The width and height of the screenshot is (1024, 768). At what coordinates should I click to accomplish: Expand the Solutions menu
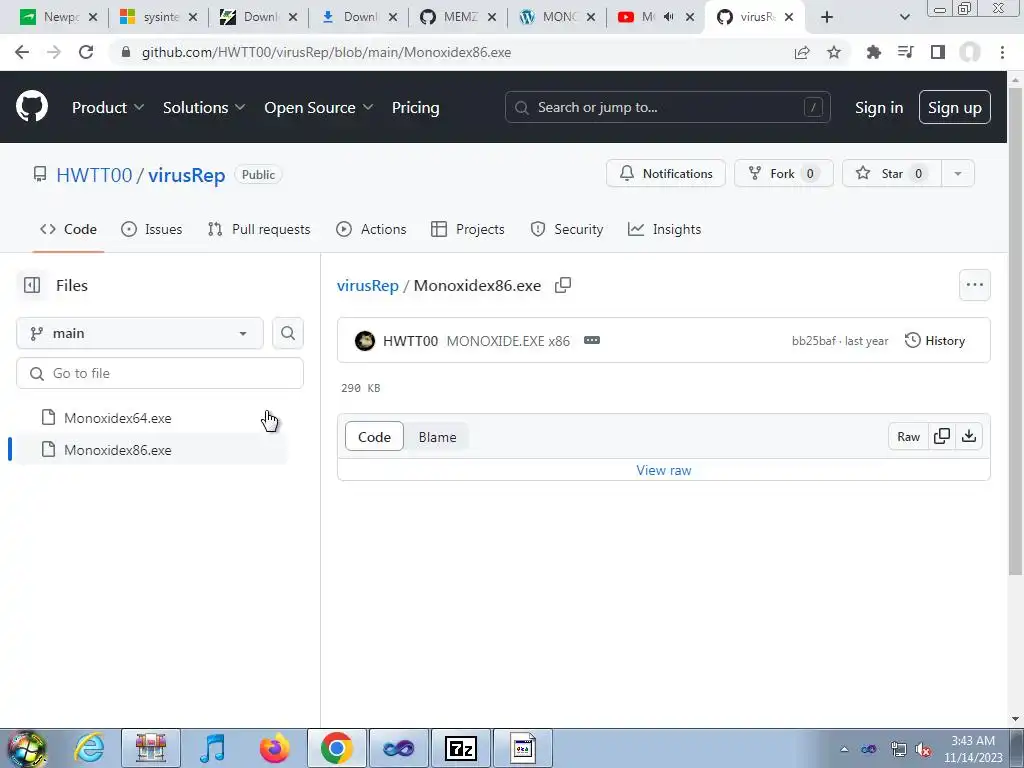pyautogui.click(x=204, y=107)
